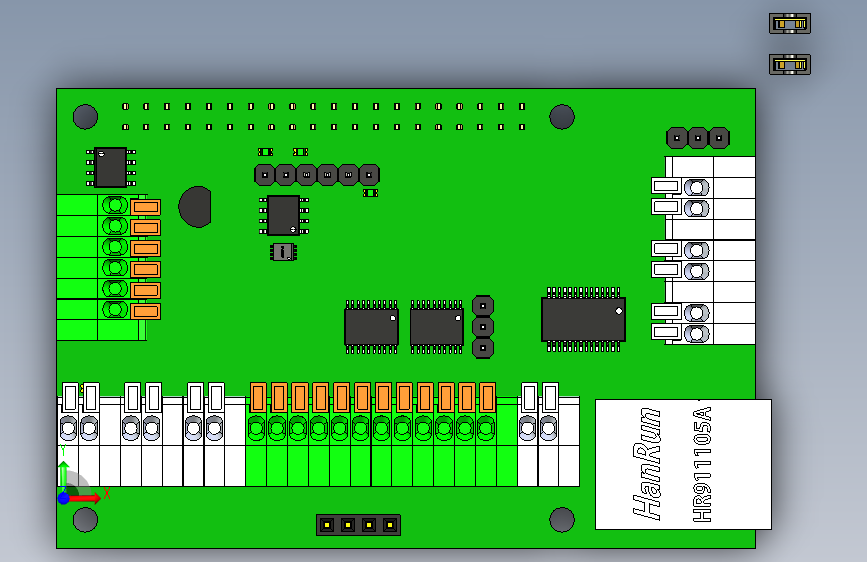Select the 8-pin SOIC chip below the 6-pin header
Screen dimensions: 867x562
point(284,215)
